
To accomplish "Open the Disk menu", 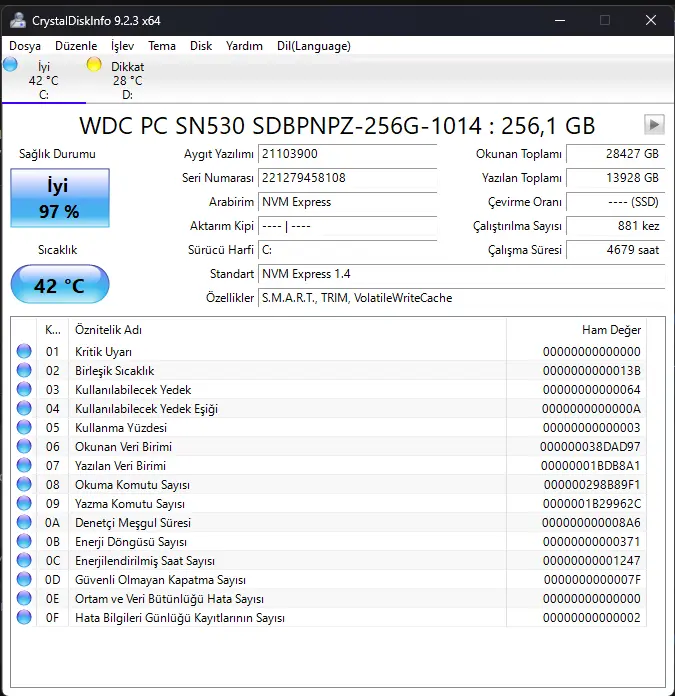I will click(201, 46).
